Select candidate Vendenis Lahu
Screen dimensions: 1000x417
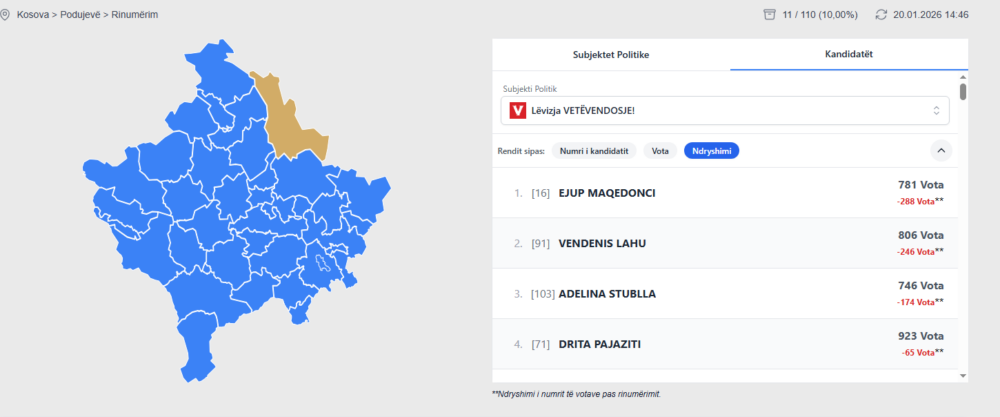click(600, 243)
